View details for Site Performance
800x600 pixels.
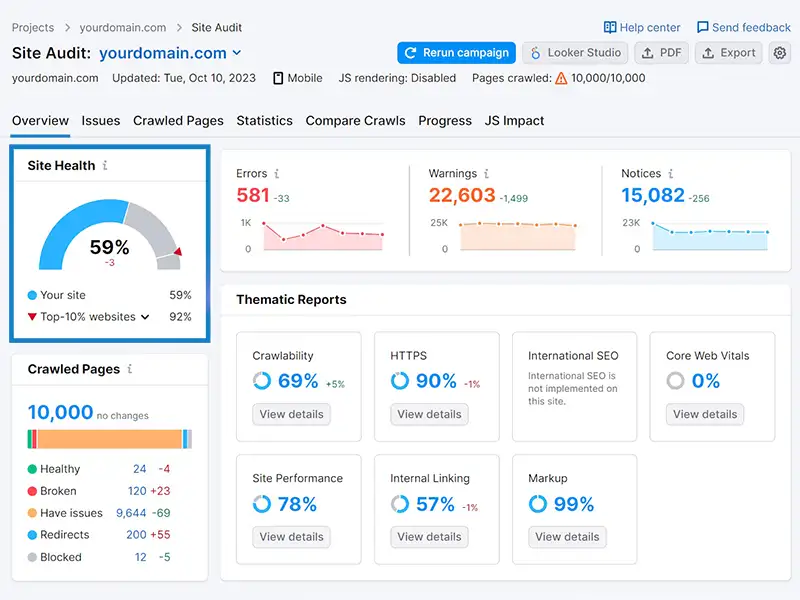click(291, 537)
